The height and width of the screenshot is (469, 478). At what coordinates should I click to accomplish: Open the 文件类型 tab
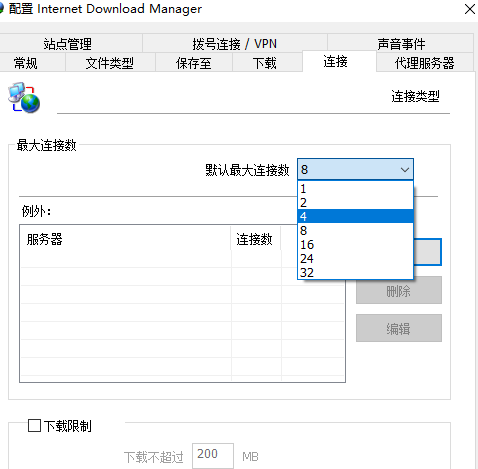click(110, 63)
